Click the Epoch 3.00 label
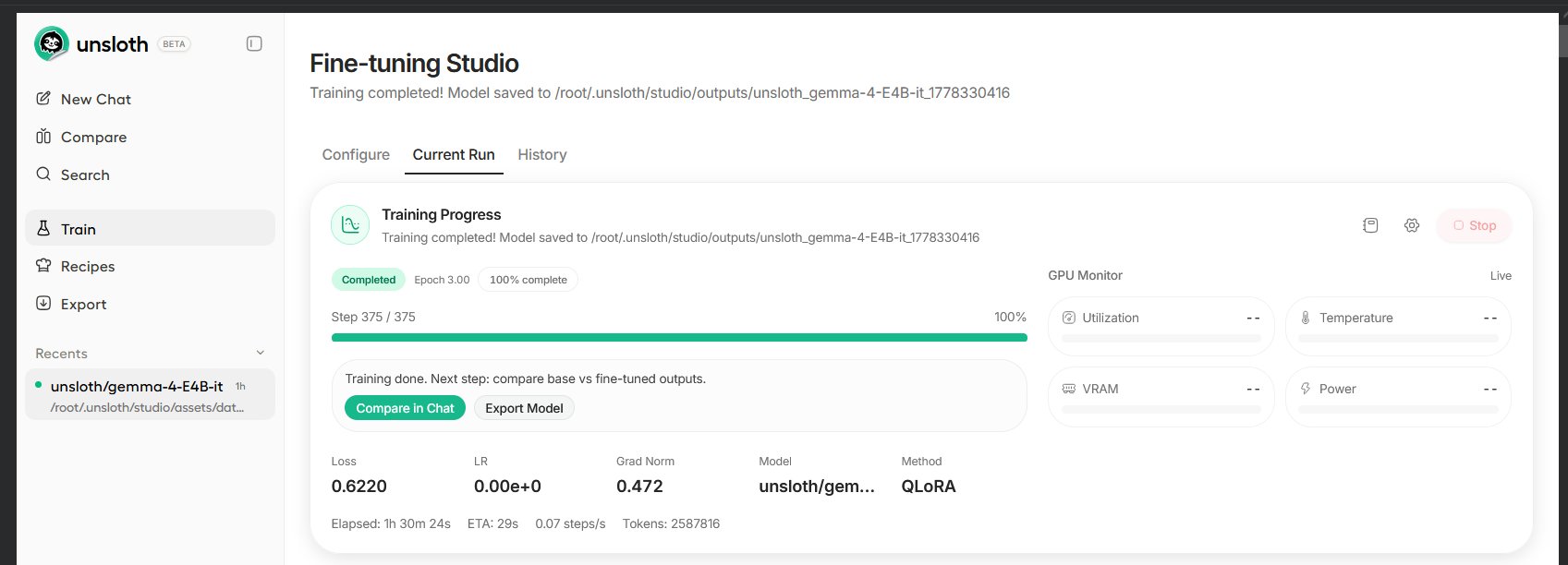1568x565 pixels. point(442,280)
